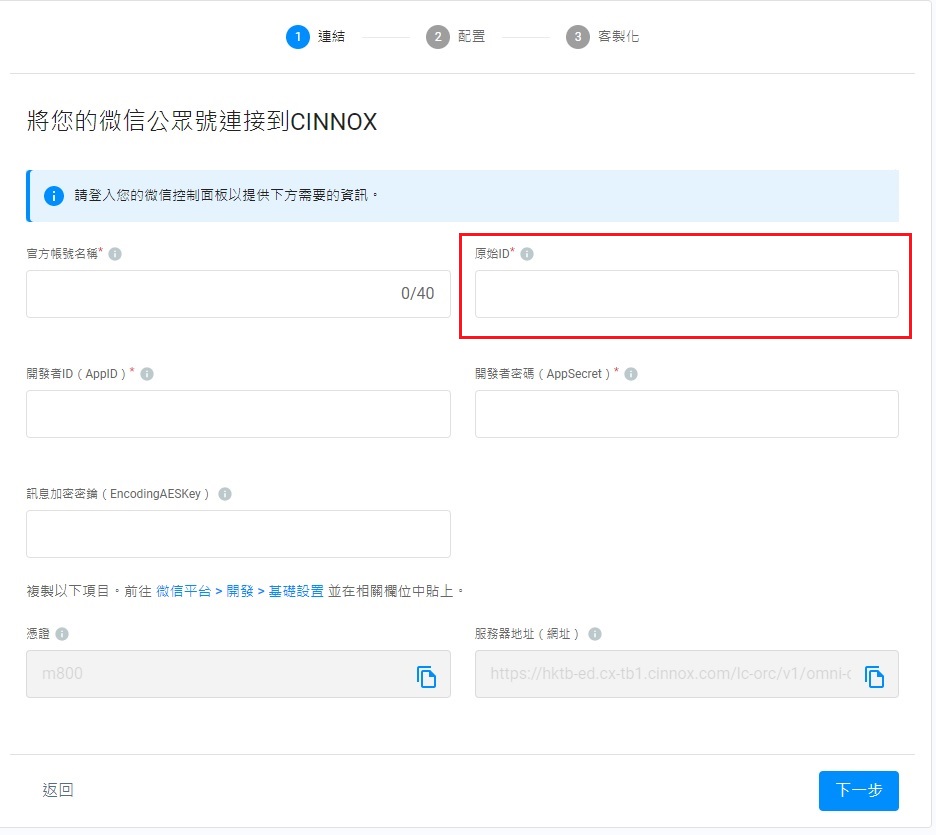Focus the 訊息加密密鑰 EncodingAESKey input field
Viewport: 936px width, 835px height.
coord(238,534)
